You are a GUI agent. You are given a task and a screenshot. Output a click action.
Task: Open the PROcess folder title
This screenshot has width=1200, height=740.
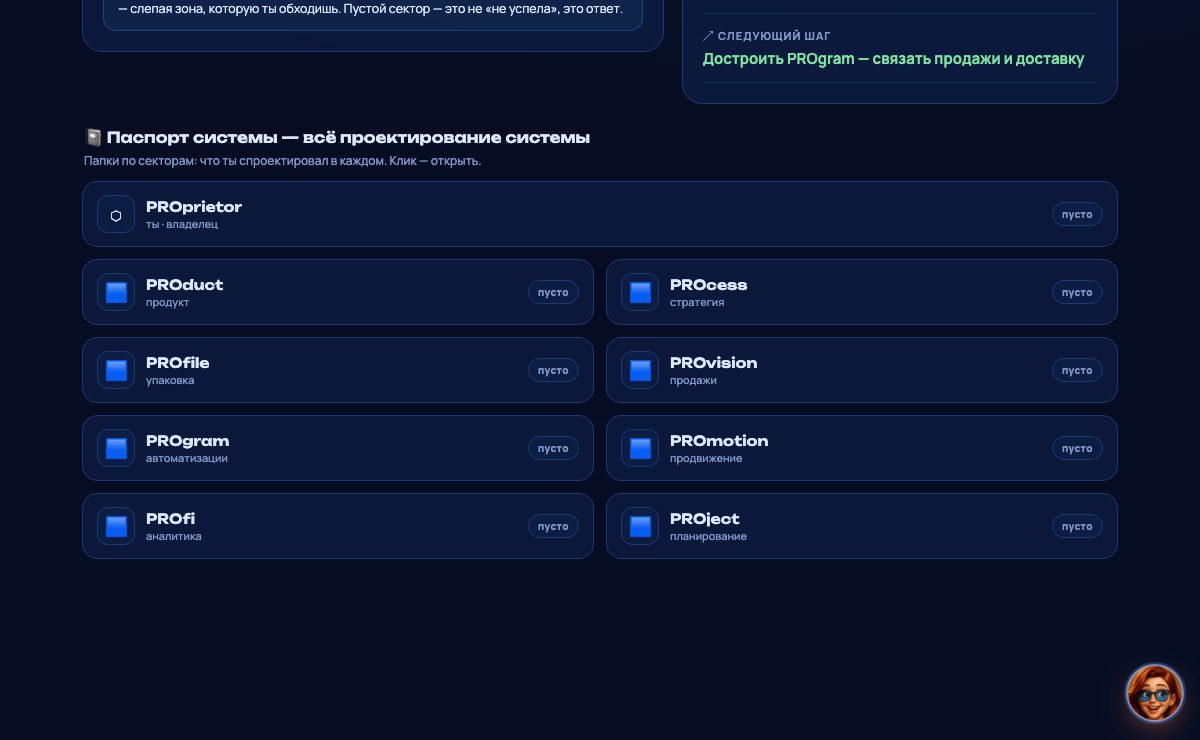tap(709, 285)
